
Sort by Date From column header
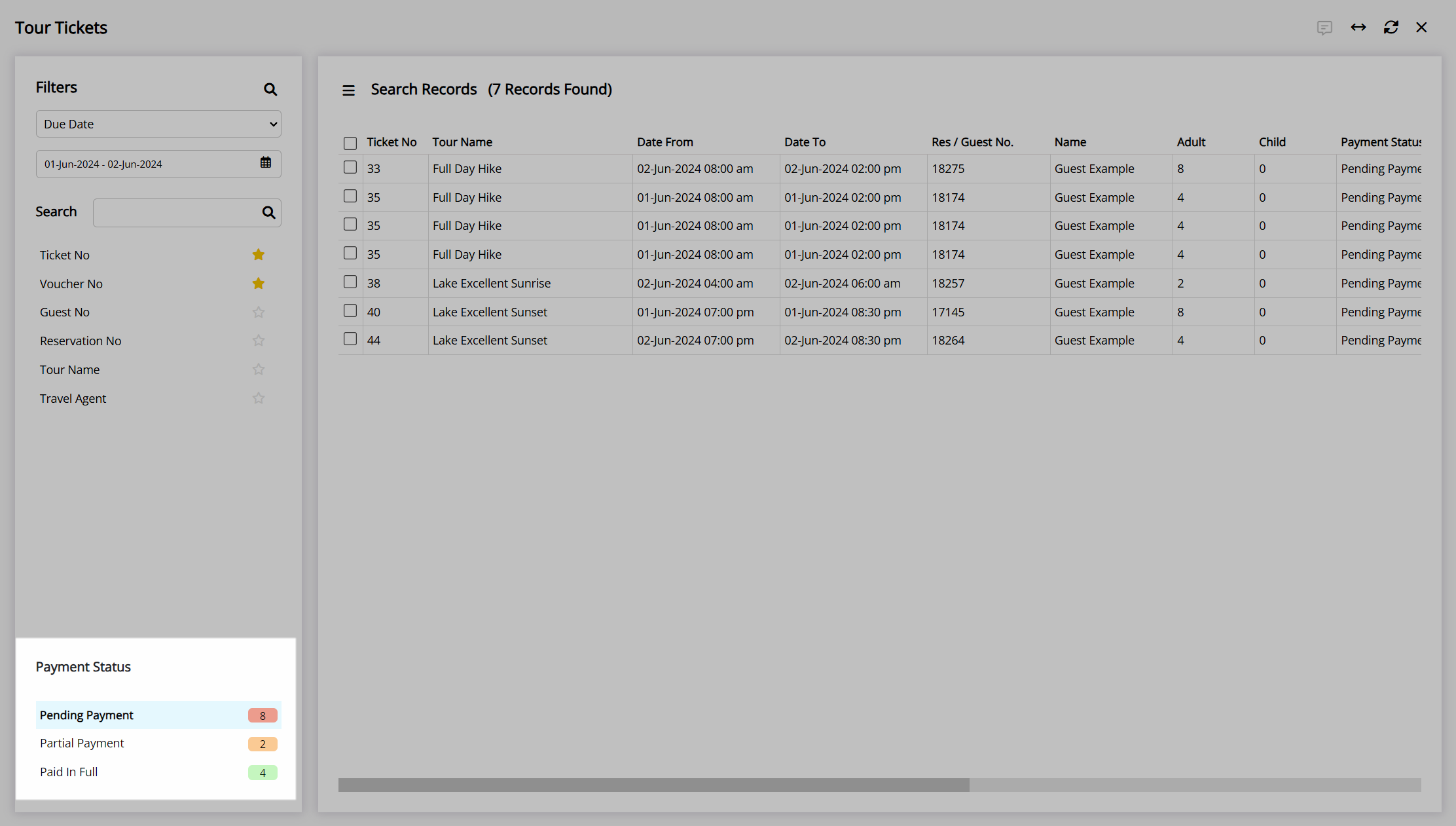(x=665, y=142)
